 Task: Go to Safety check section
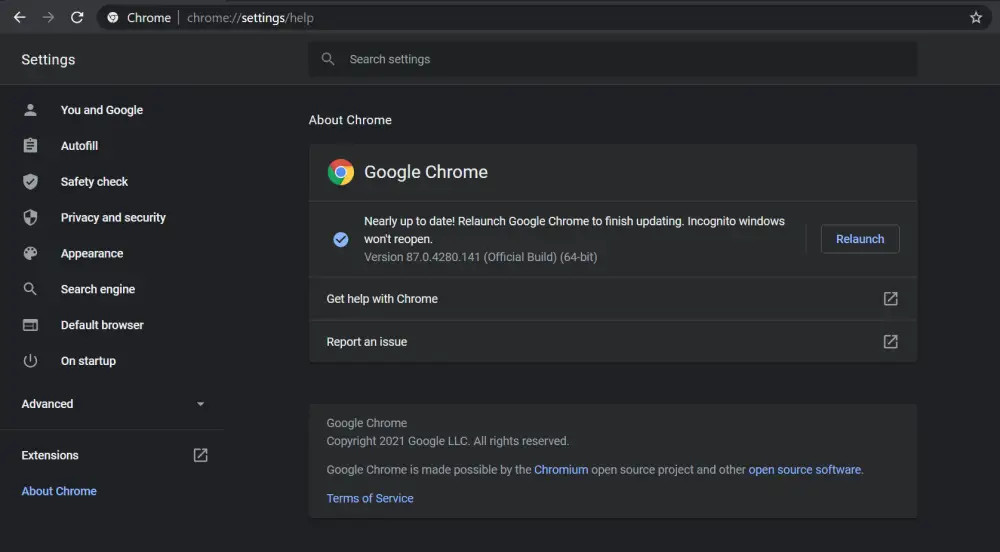tap(94, 182)
